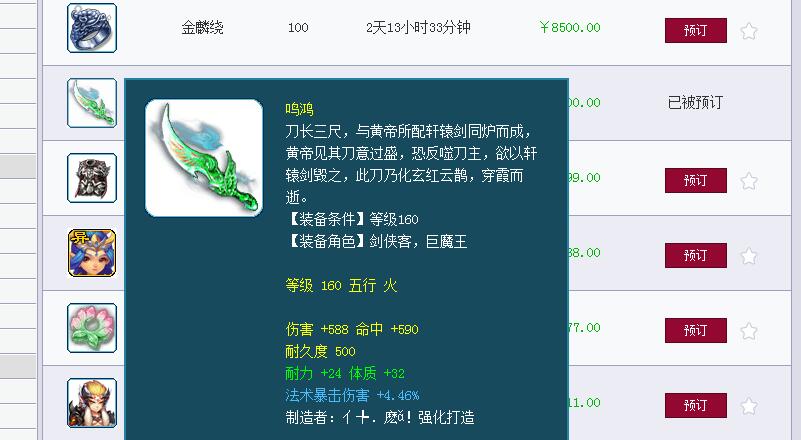The width and height of the screenshot is (801, 440).
Task: Click the 金麟绕 ring item icon
Action: click(x=92, y=28)
